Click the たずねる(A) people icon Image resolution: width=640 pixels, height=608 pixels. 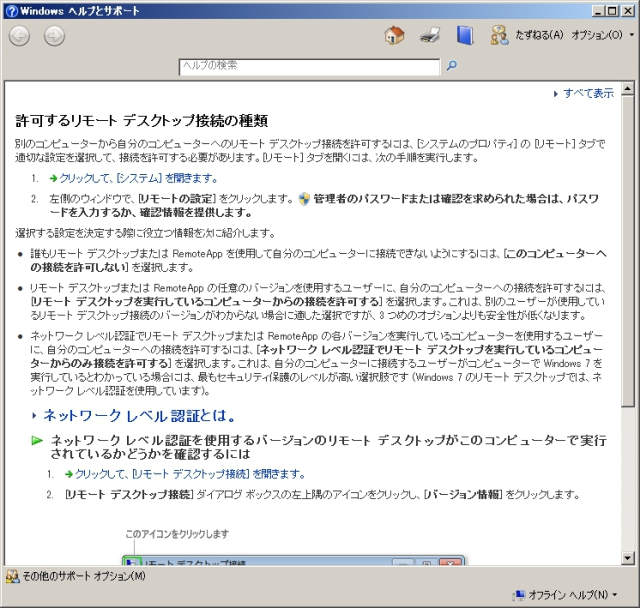point(500,35)
